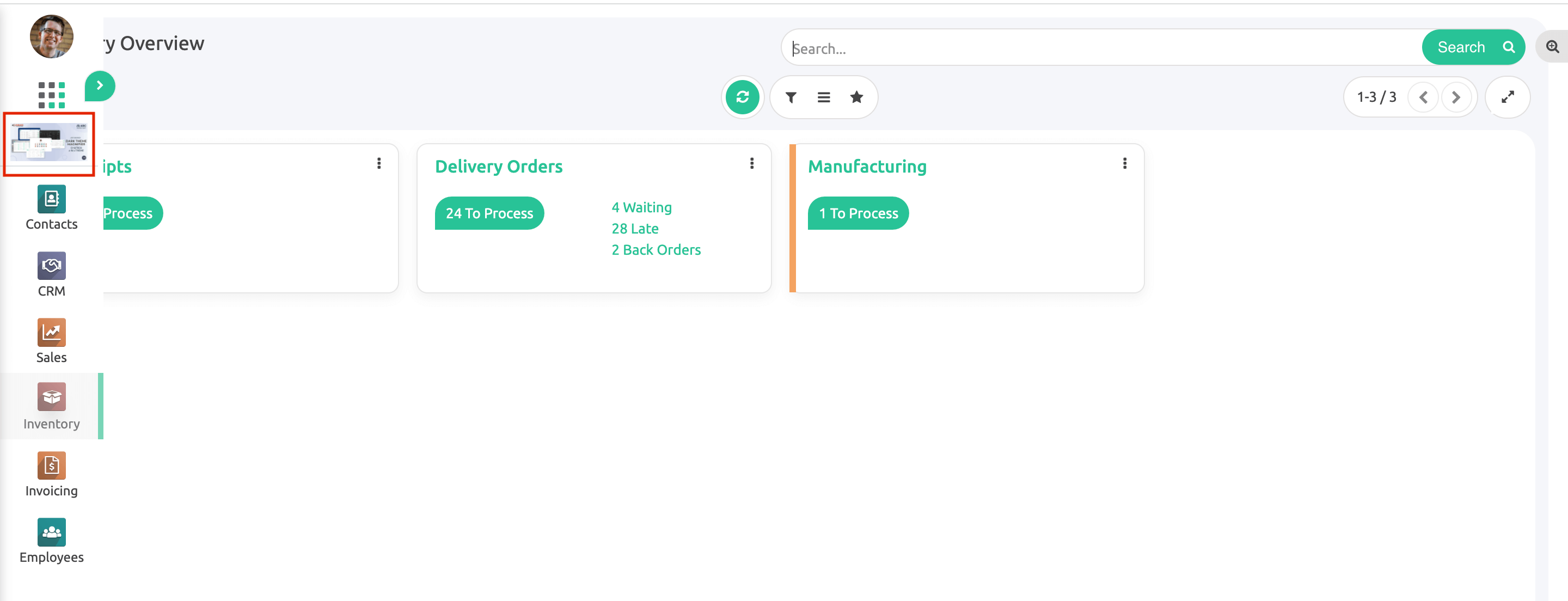The width and height of the screenshot is (1568, 601).
Task: Toggle fullscreen with expand arrows icon
Action: point(1506,97)
